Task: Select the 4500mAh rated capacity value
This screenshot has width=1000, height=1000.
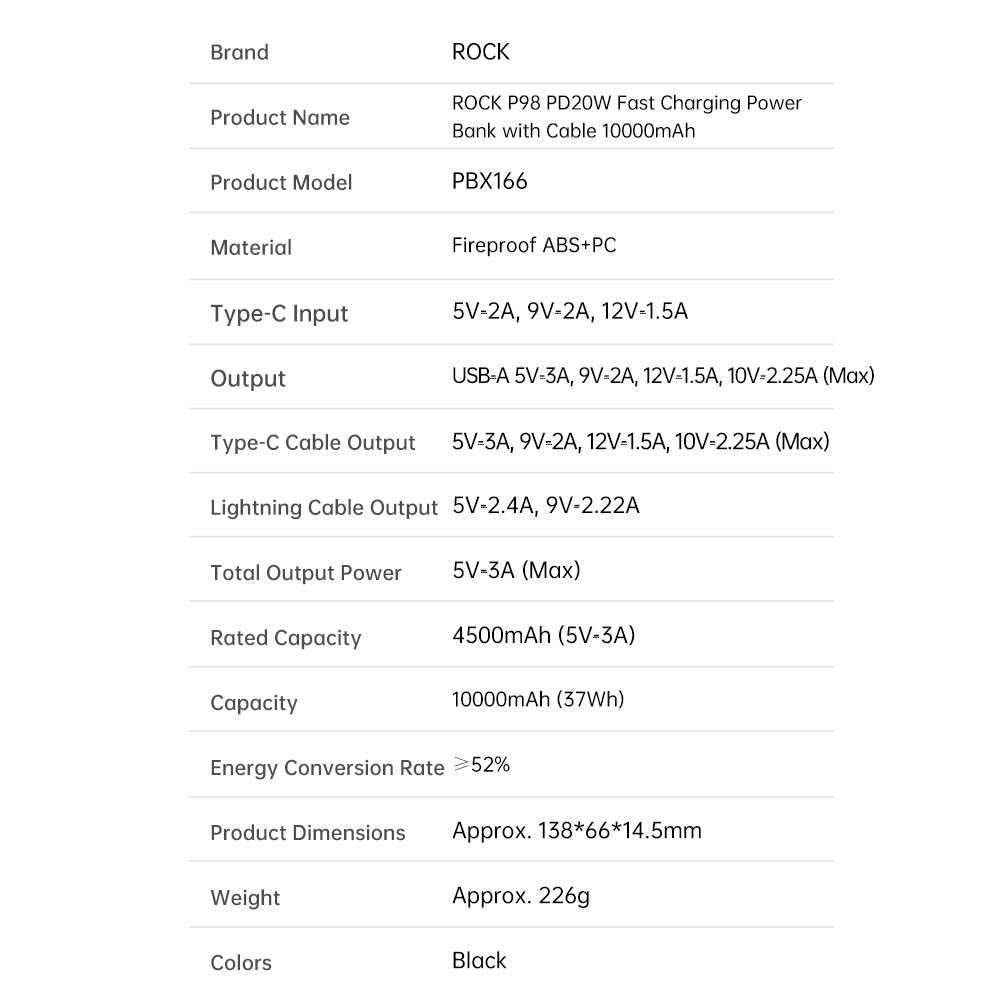Action: pos(543,635)
